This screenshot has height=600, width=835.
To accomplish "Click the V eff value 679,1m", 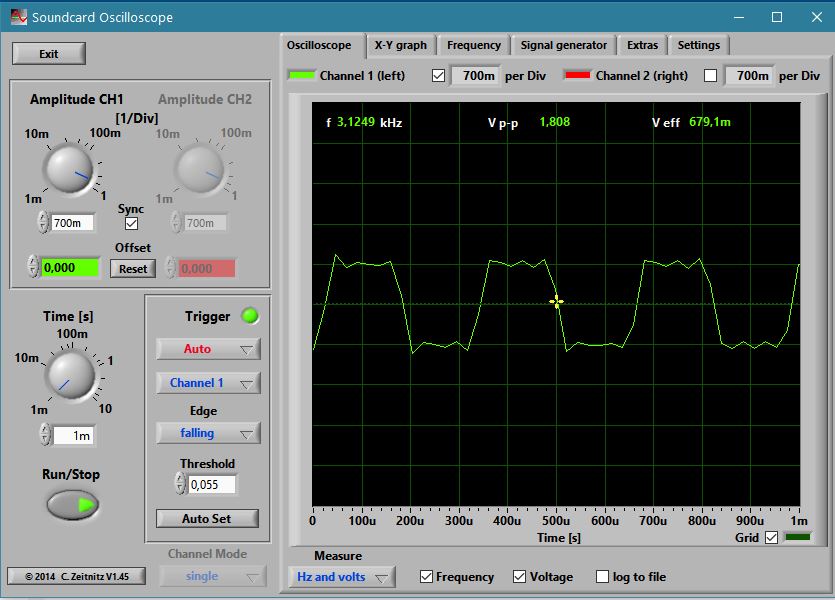I will [x=710, y=122].
